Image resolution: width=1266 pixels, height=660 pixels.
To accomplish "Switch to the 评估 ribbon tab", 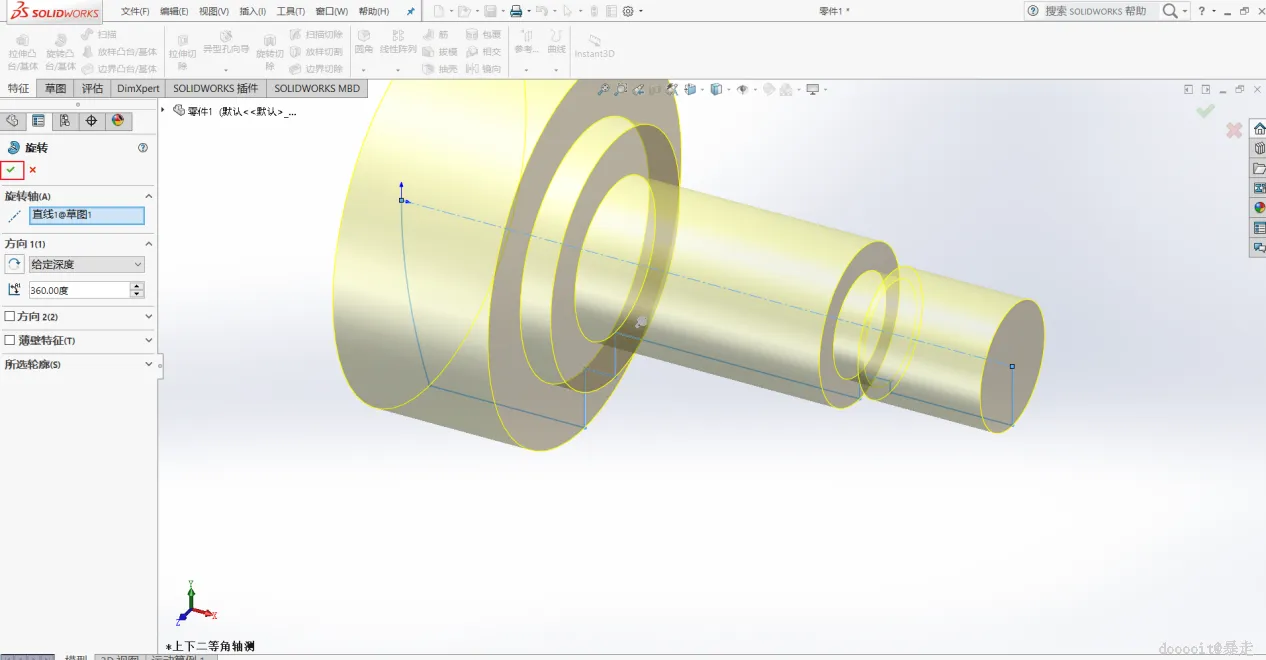I will (92, 88).
